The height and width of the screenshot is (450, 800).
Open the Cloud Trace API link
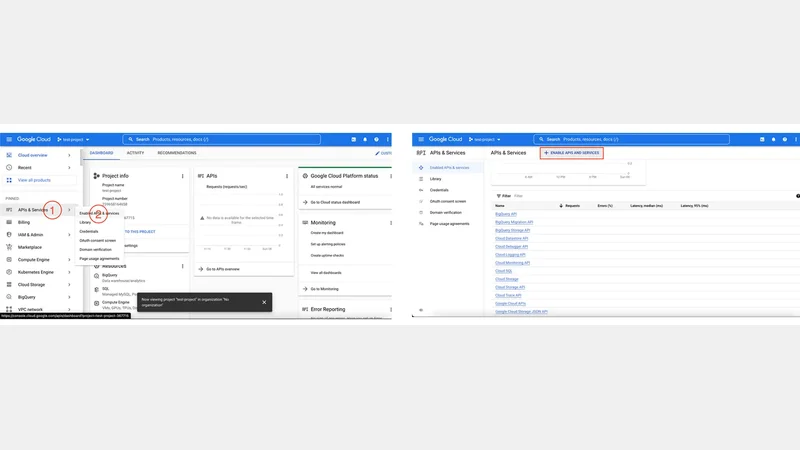[x=508, y=295]
